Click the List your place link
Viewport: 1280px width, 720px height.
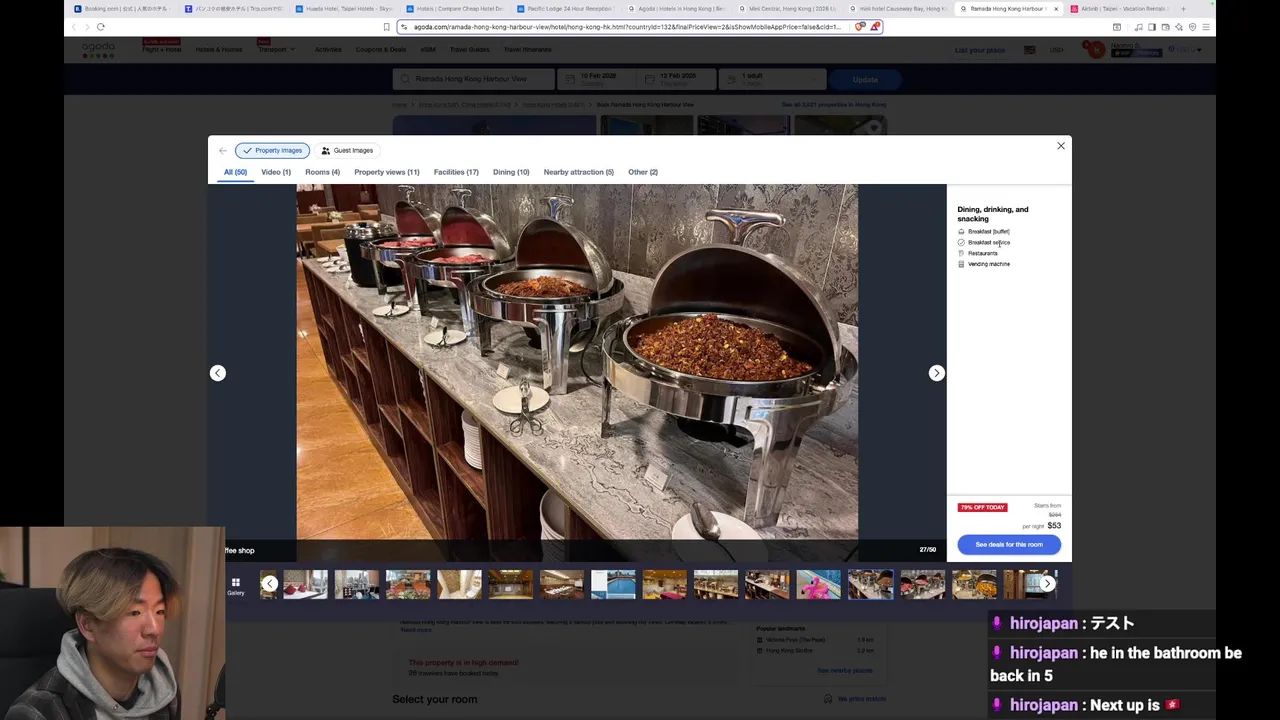pyautogui.click(x=980, y=50)
